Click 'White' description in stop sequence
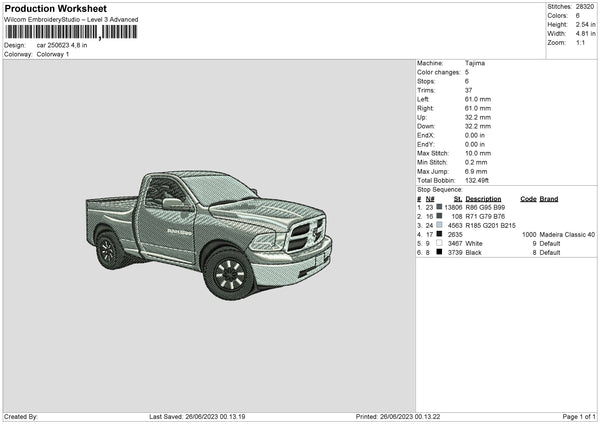The width and height of the screenshot is (600, 424). [x=474, y=243]
